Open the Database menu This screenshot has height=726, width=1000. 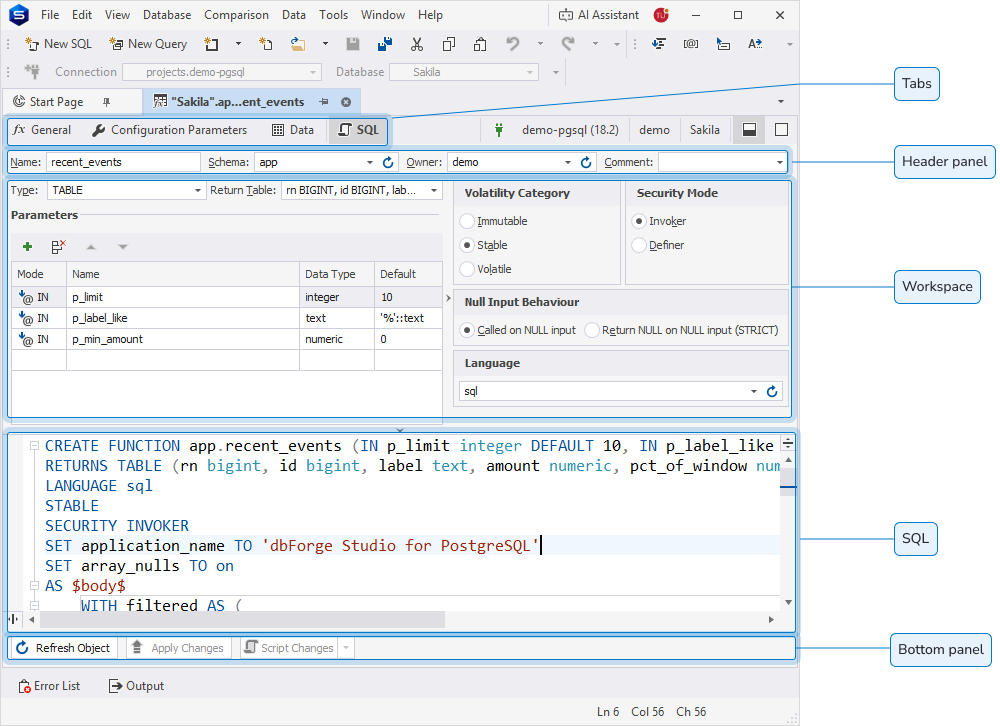pos(167,15)
